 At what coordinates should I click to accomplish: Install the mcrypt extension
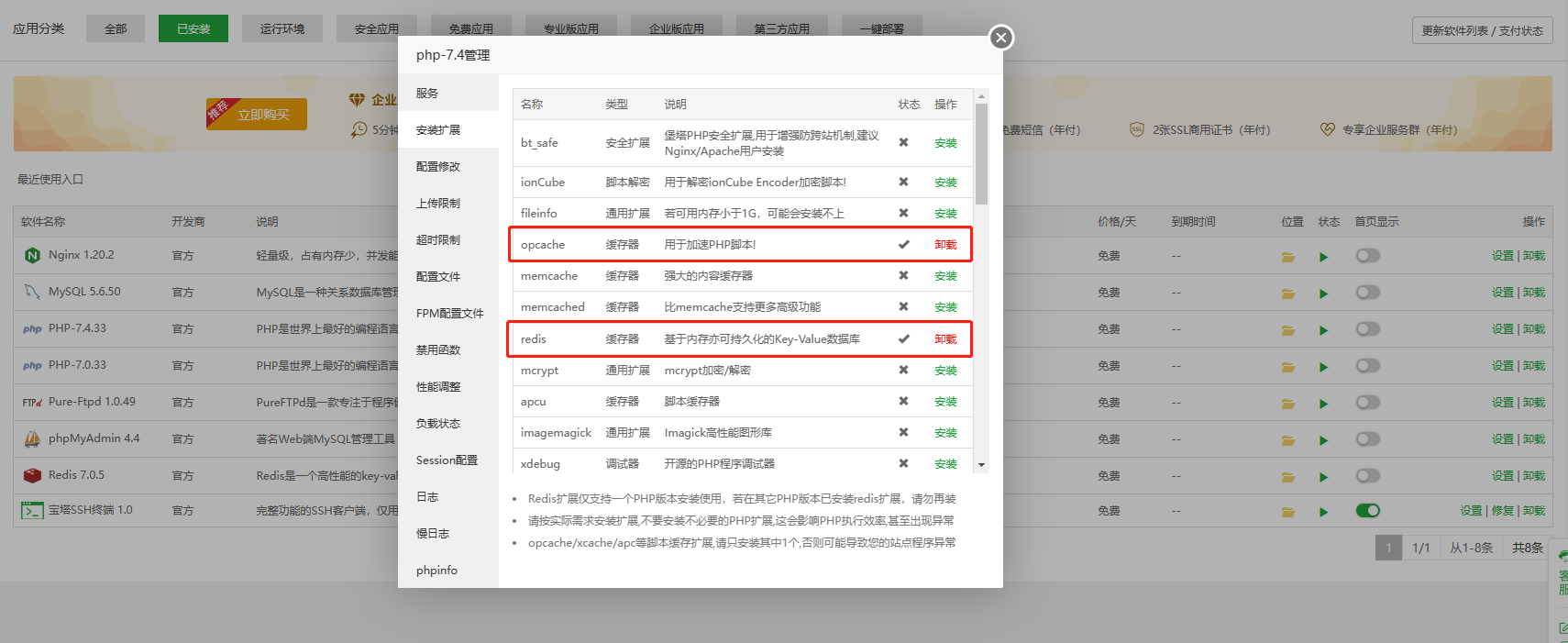(945, 371)
